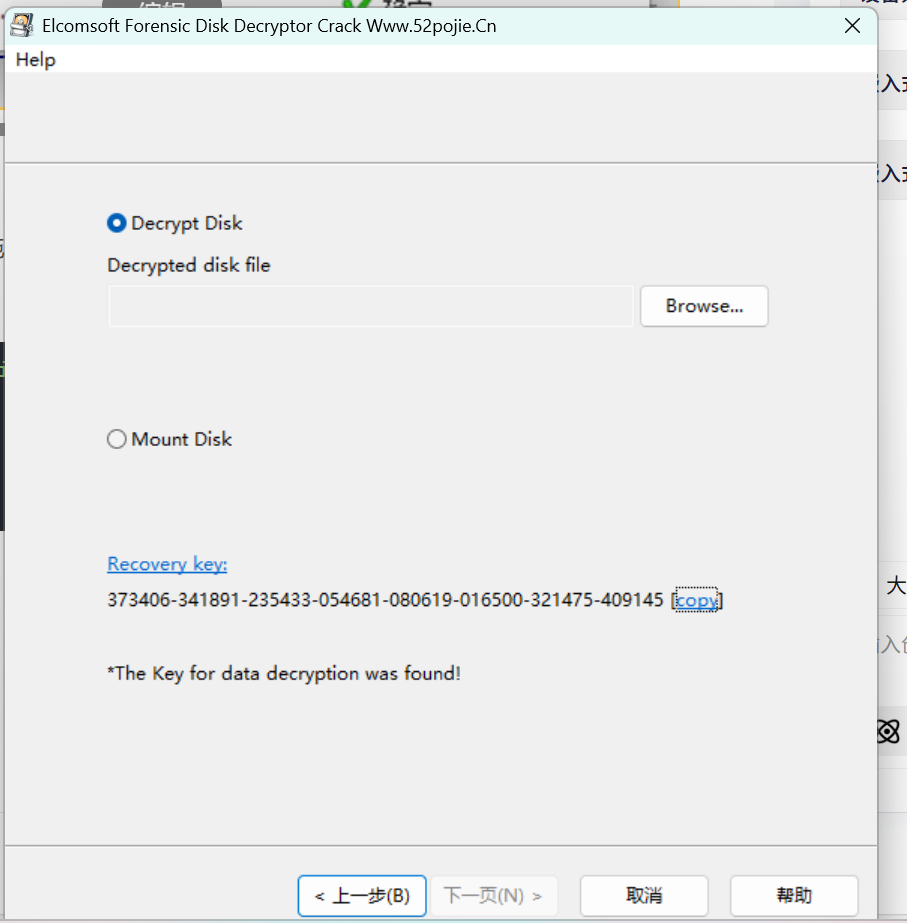The image size is (907, 923).
Task: Click the recovery key number text
Action: point(385,600)
